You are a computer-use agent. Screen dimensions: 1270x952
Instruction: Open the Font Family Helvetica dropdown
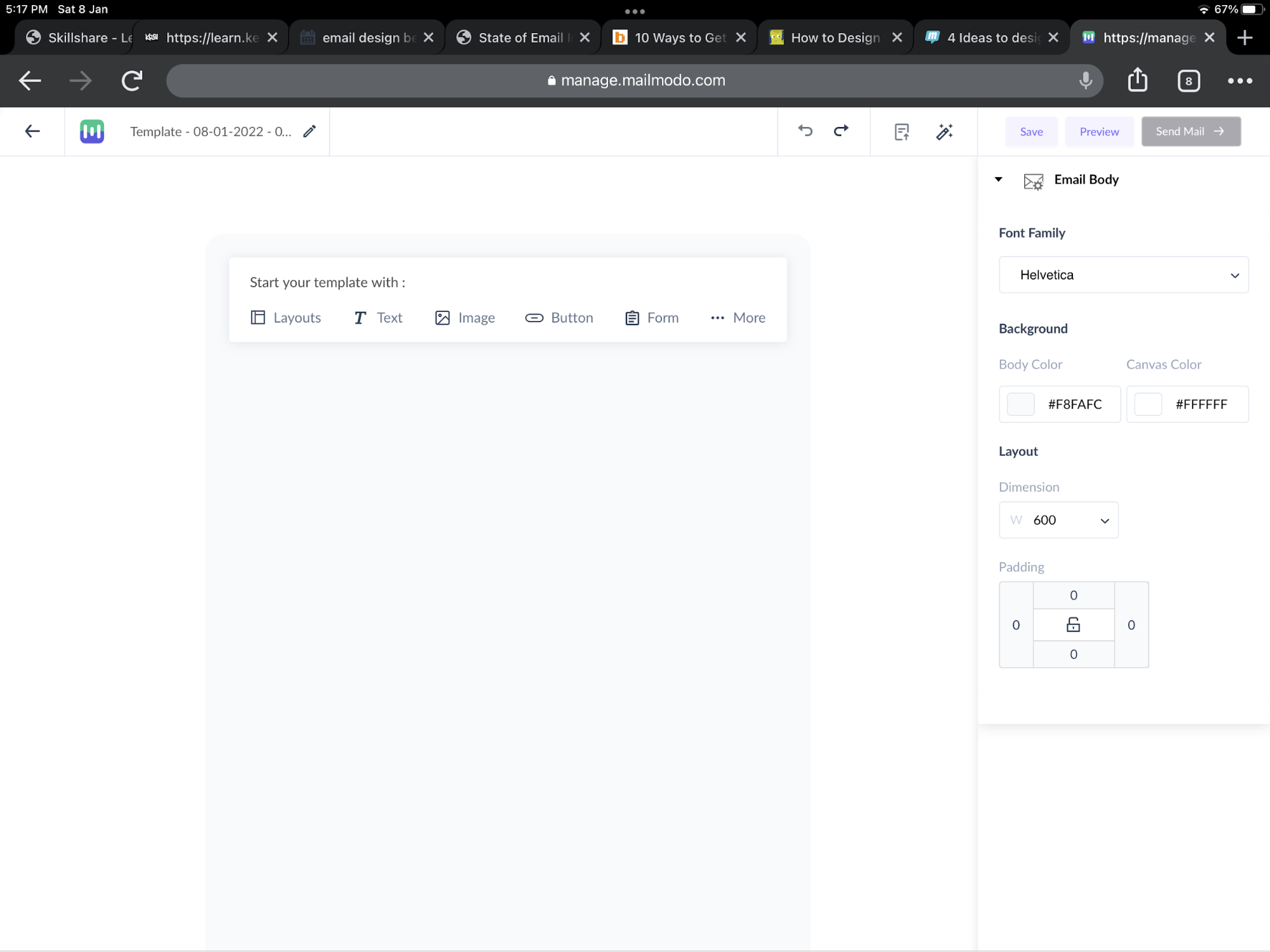point(1123,275)
